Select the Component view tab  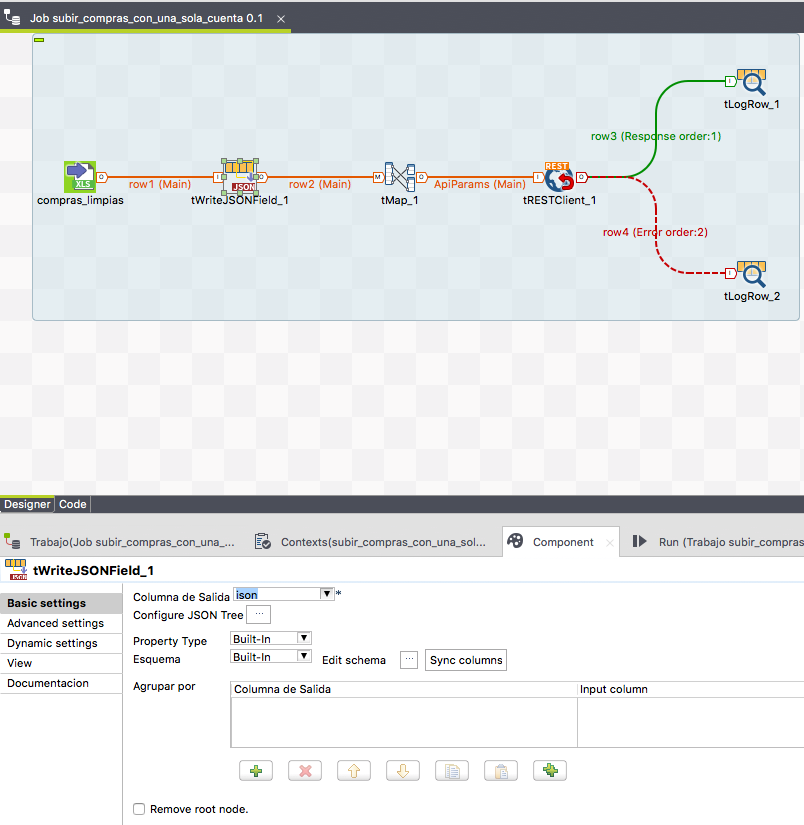click(x=562, y=542)
